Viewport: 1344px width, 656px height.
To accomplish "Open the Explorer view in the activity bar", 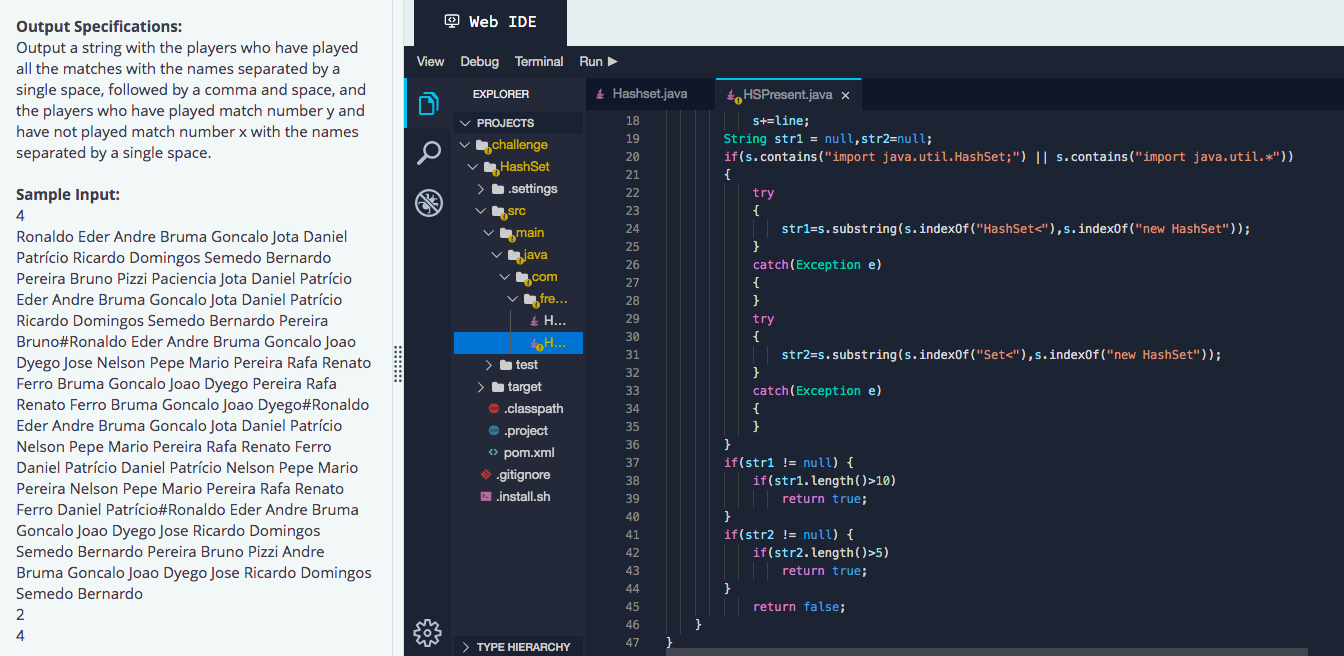I will [x=428, y=103].
